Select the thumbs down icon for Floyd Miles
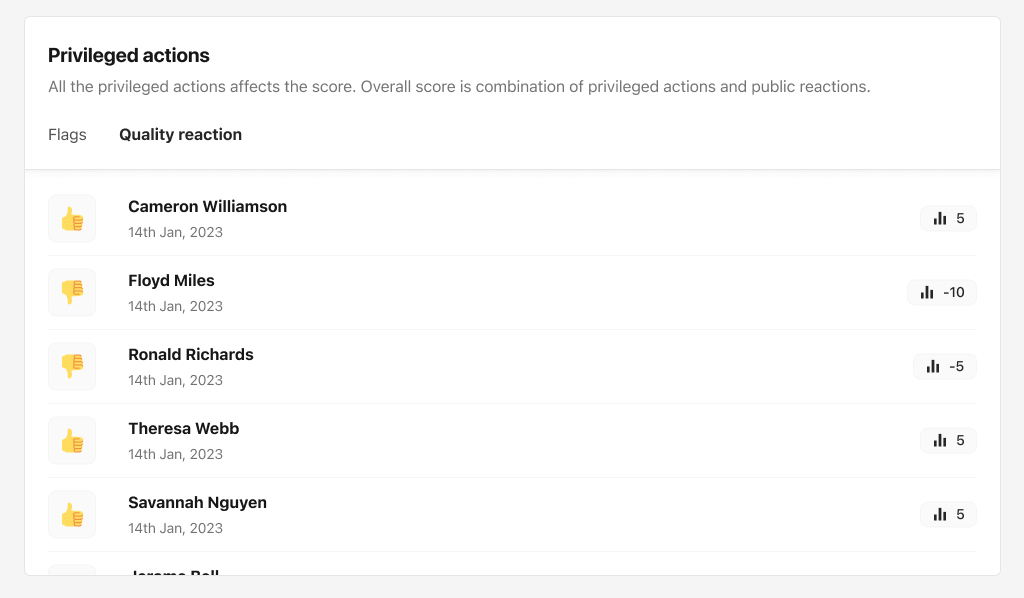This screenshot has height=598, width=1024. [x=71, y=292]
